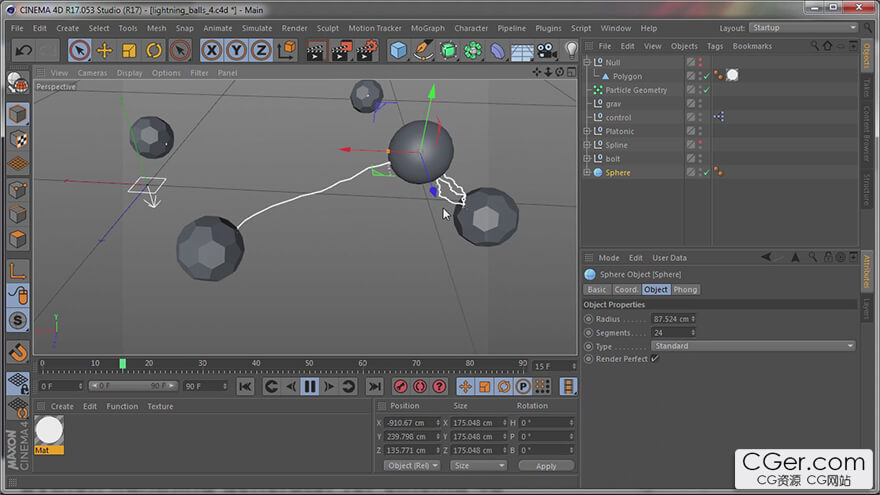Toggle Render Perfect checkbox
Screen dimensions: 880x495
(x=654, y=359)
